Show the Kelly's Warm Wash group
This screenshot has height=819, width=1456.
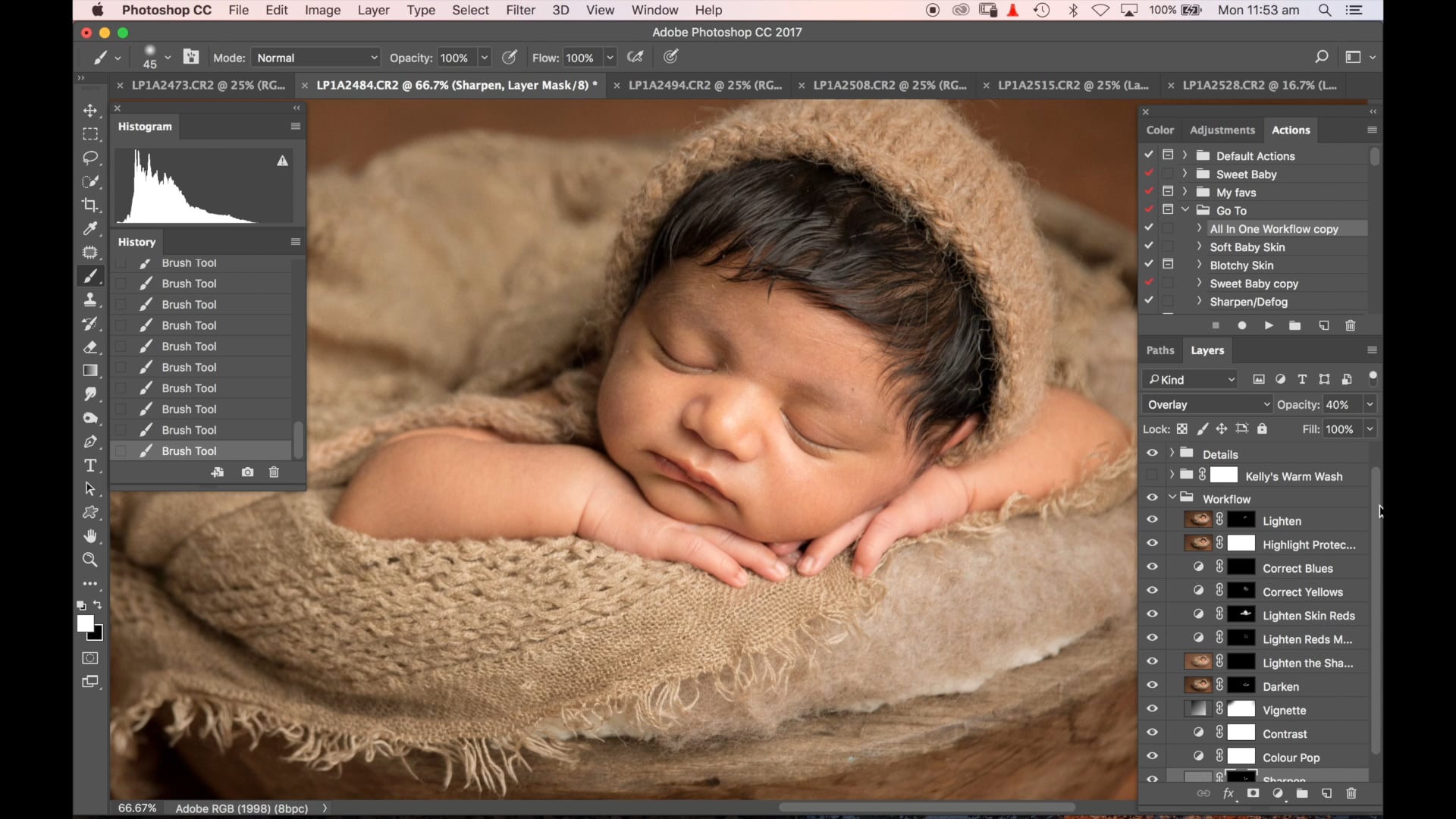1152,475
